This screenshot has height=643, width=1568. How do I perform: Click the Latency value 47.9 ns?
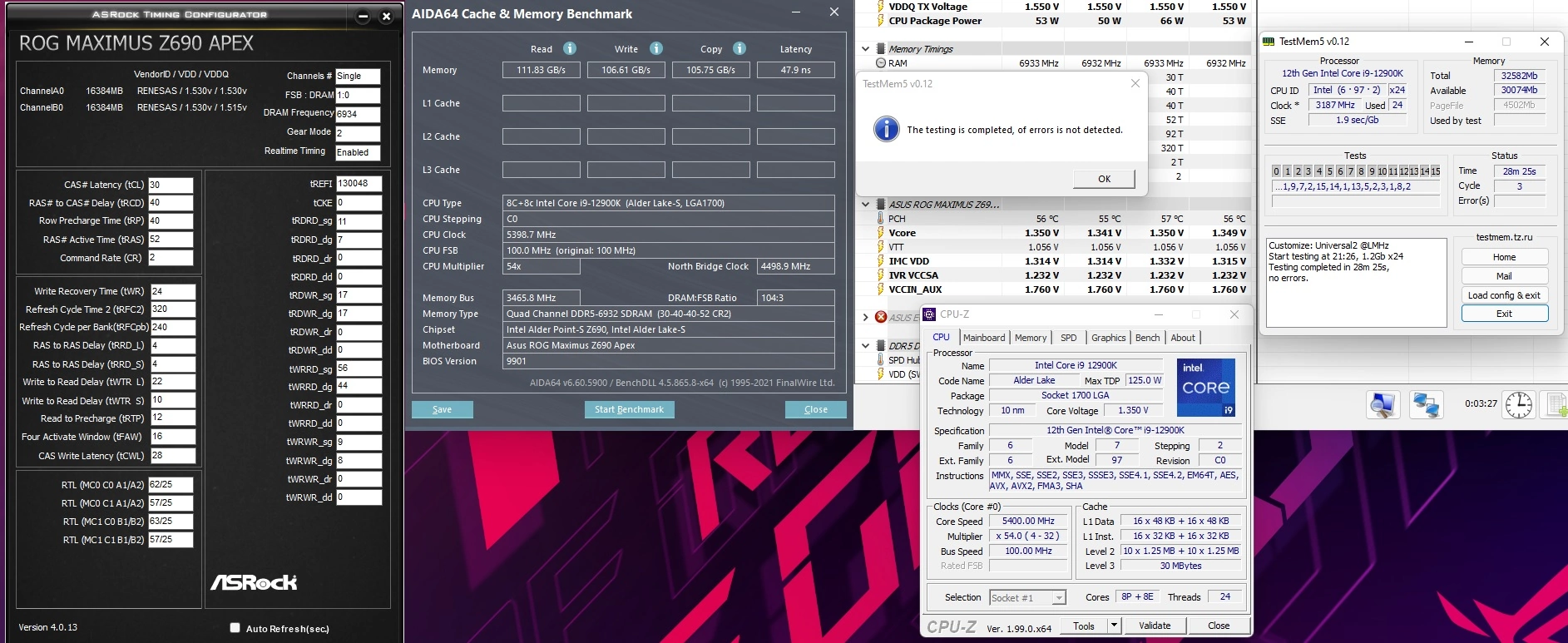click(x=795, y=70)
